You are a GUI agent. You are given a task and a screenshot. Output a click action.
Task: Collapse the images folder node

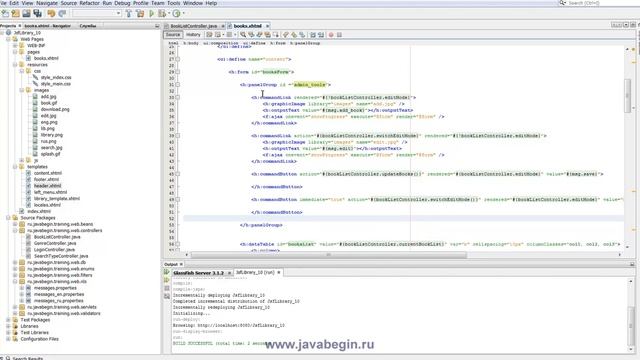click(x=22, y=90)
